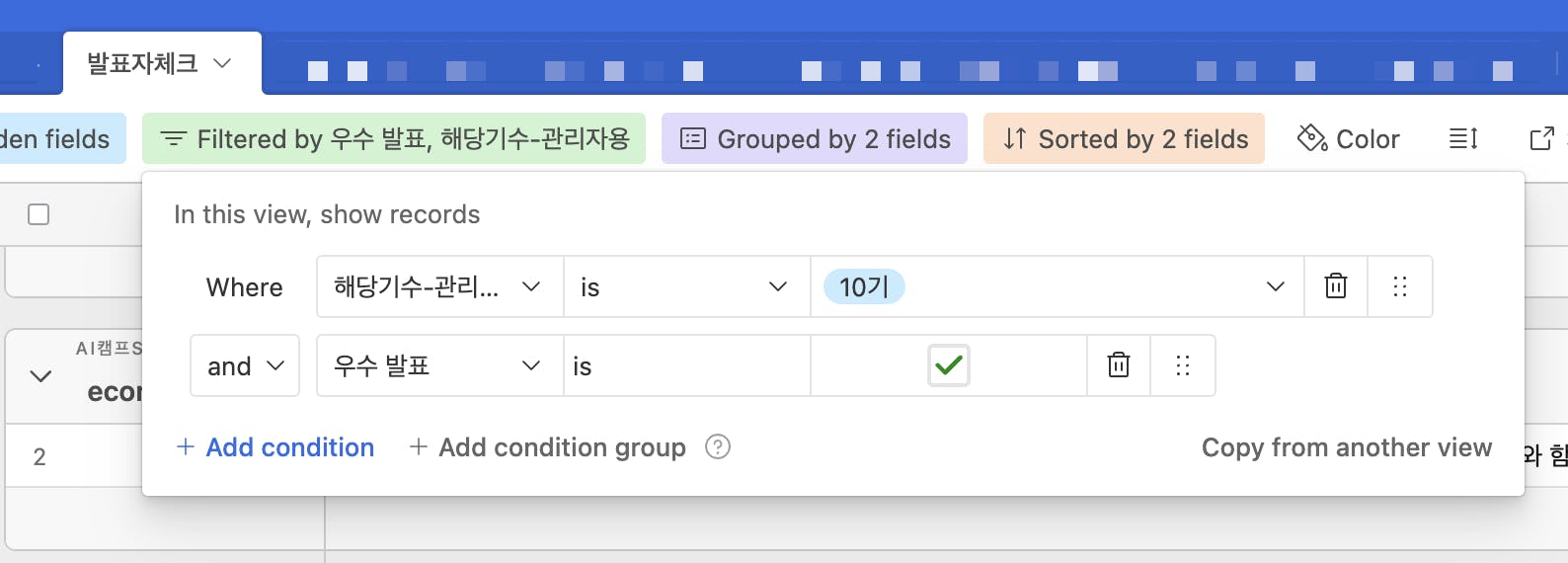
Task: Open the 우수 발표 field selector
Action: point(440,365)
